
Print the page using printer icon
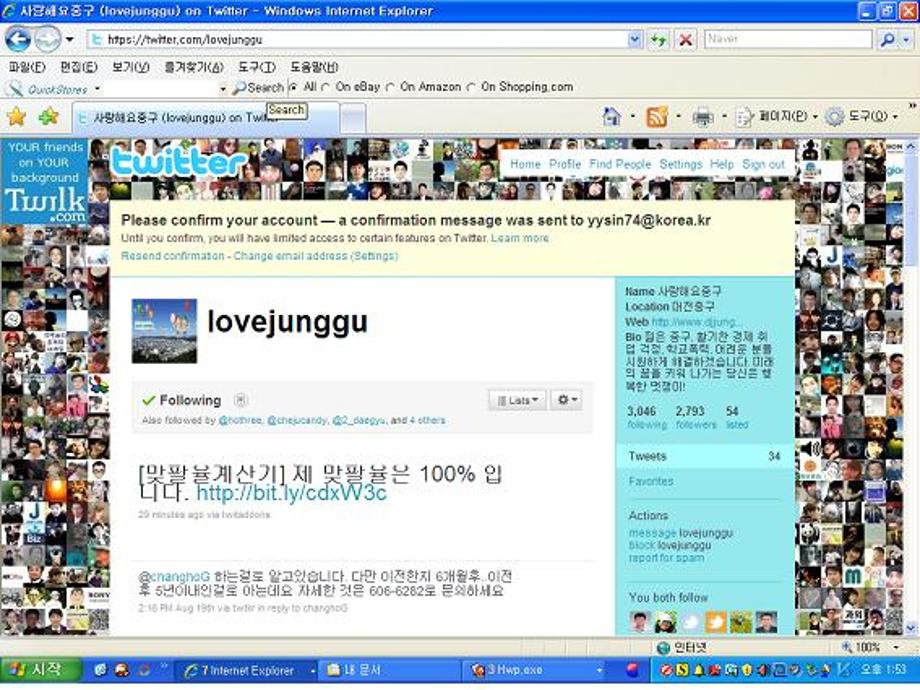click(702, 117)
